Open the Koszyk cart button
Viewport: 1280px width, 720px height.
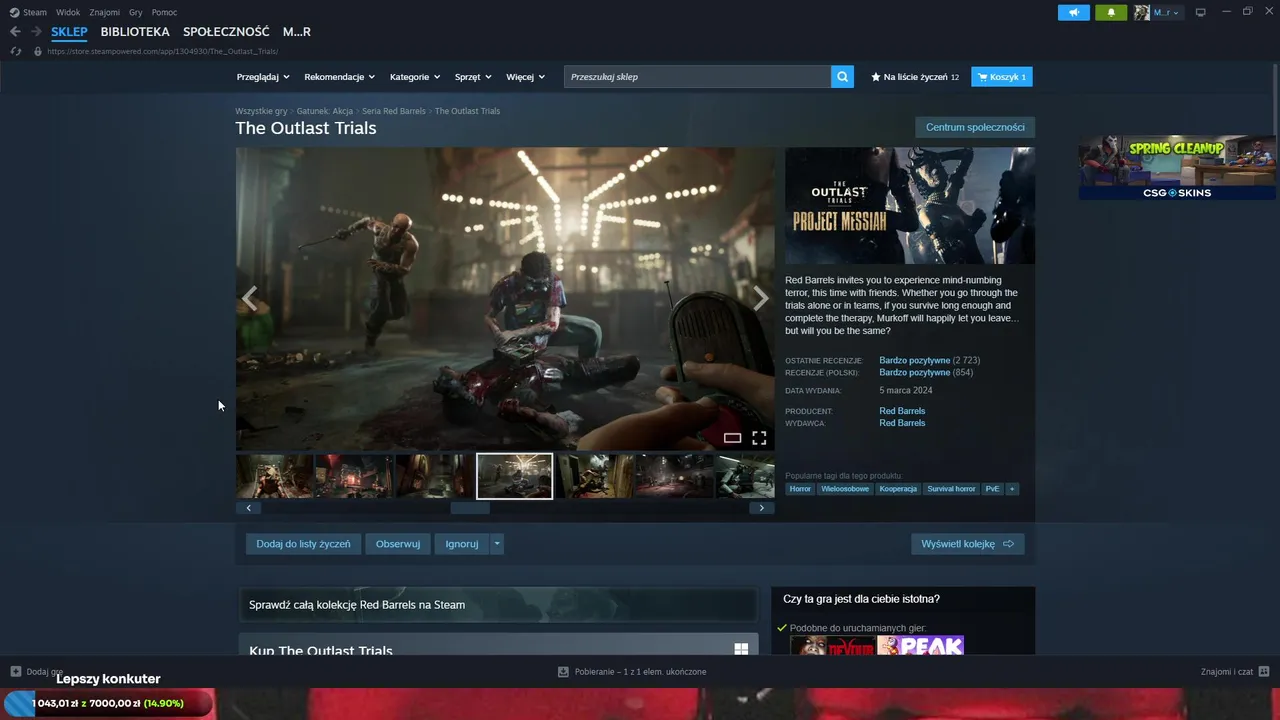pos(1002,77)
